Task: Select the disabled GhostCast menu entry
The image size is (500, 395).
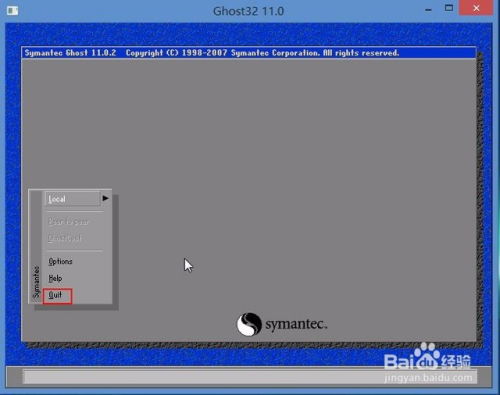Action: (65, 238)
